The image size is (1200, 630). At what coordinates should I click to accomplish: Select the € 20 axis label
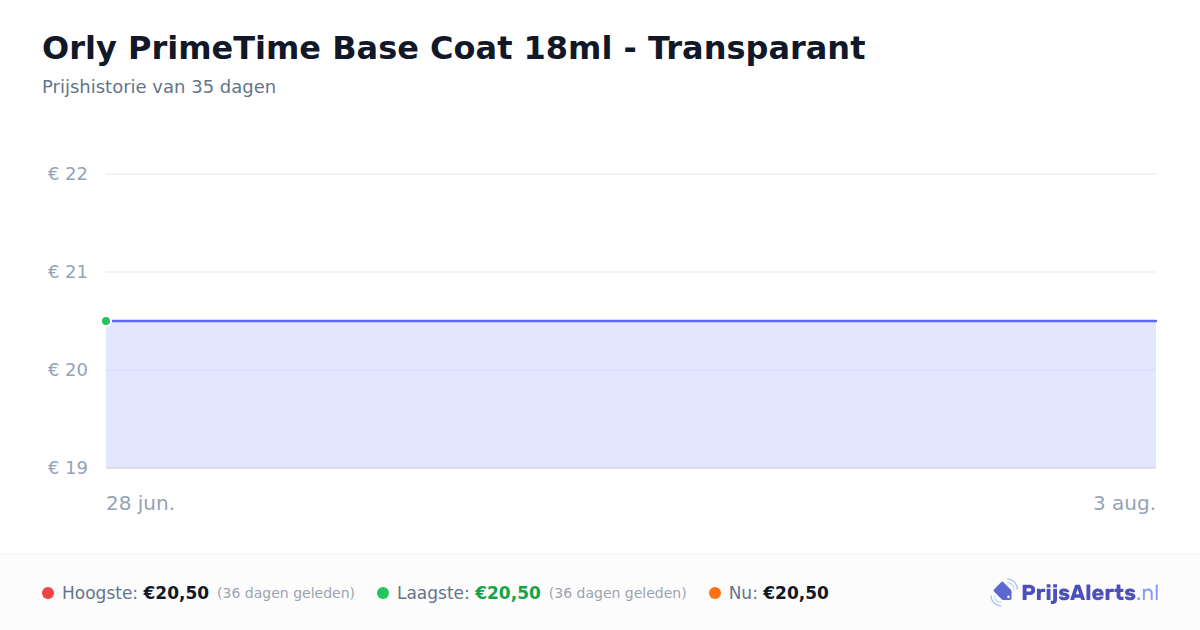pyautogui.click(x=68, y=370)
